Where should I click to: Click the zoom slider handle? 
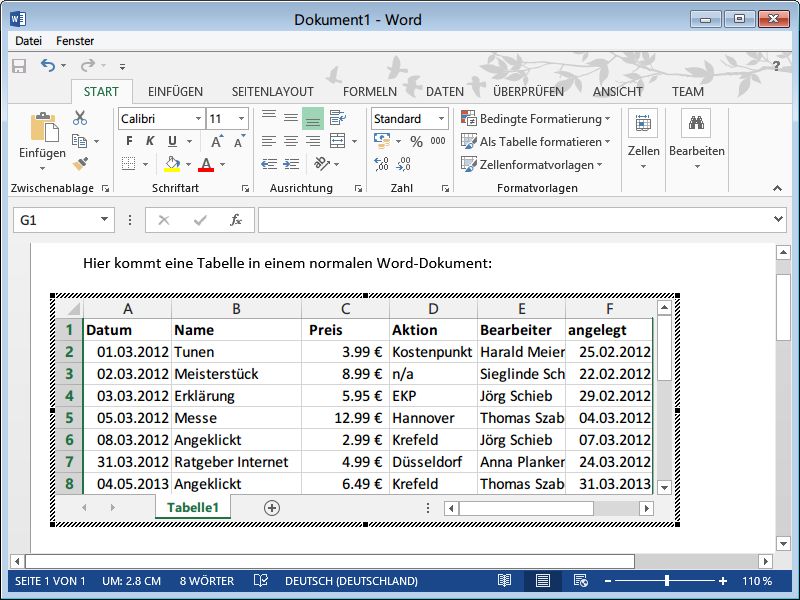point(667,581)
